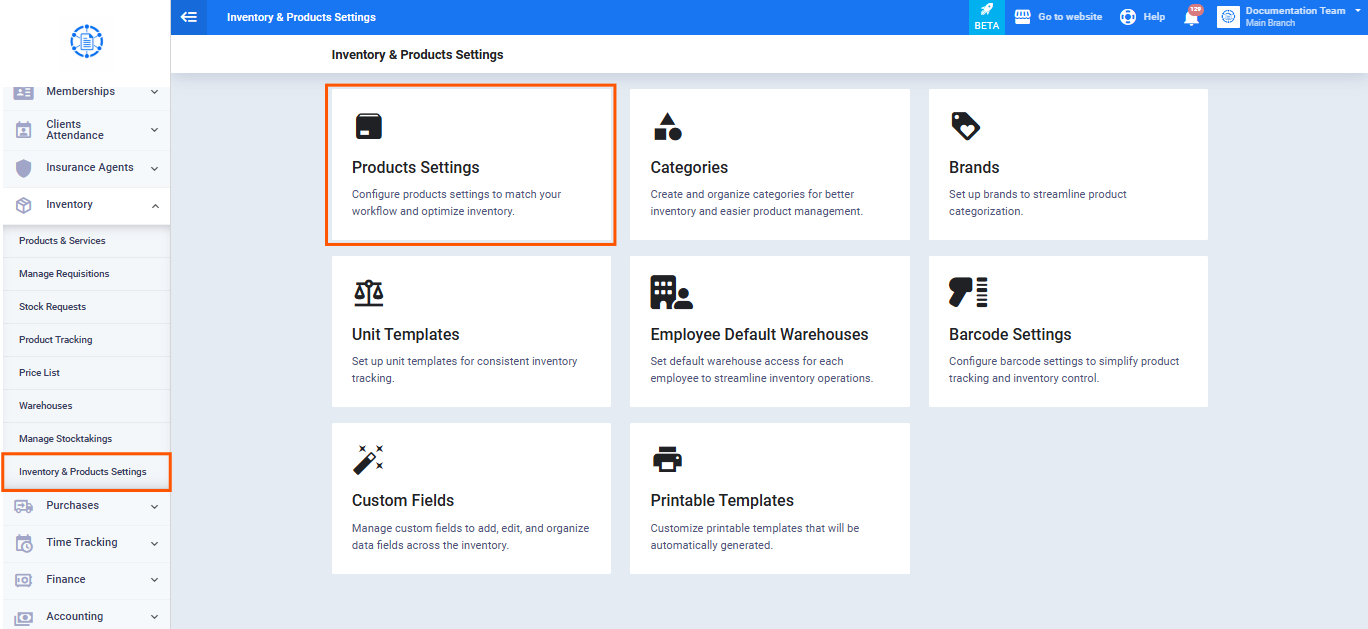Click the Purchases label in sidebar
This screenshot has width=1368, height=629.
click(72, 506)
